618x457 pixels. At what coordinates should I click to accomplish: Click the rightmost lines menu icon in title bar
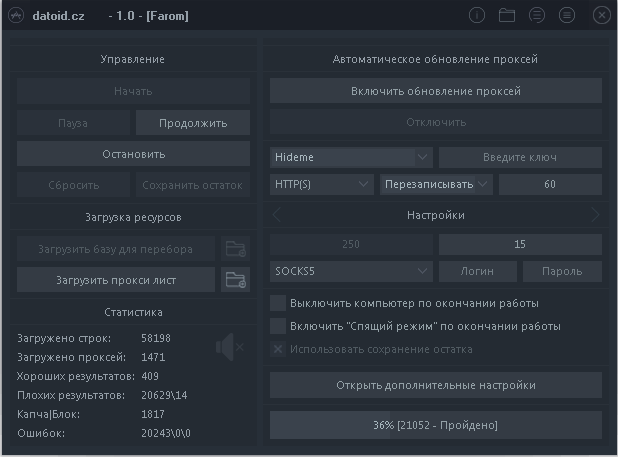click(567, 15)
